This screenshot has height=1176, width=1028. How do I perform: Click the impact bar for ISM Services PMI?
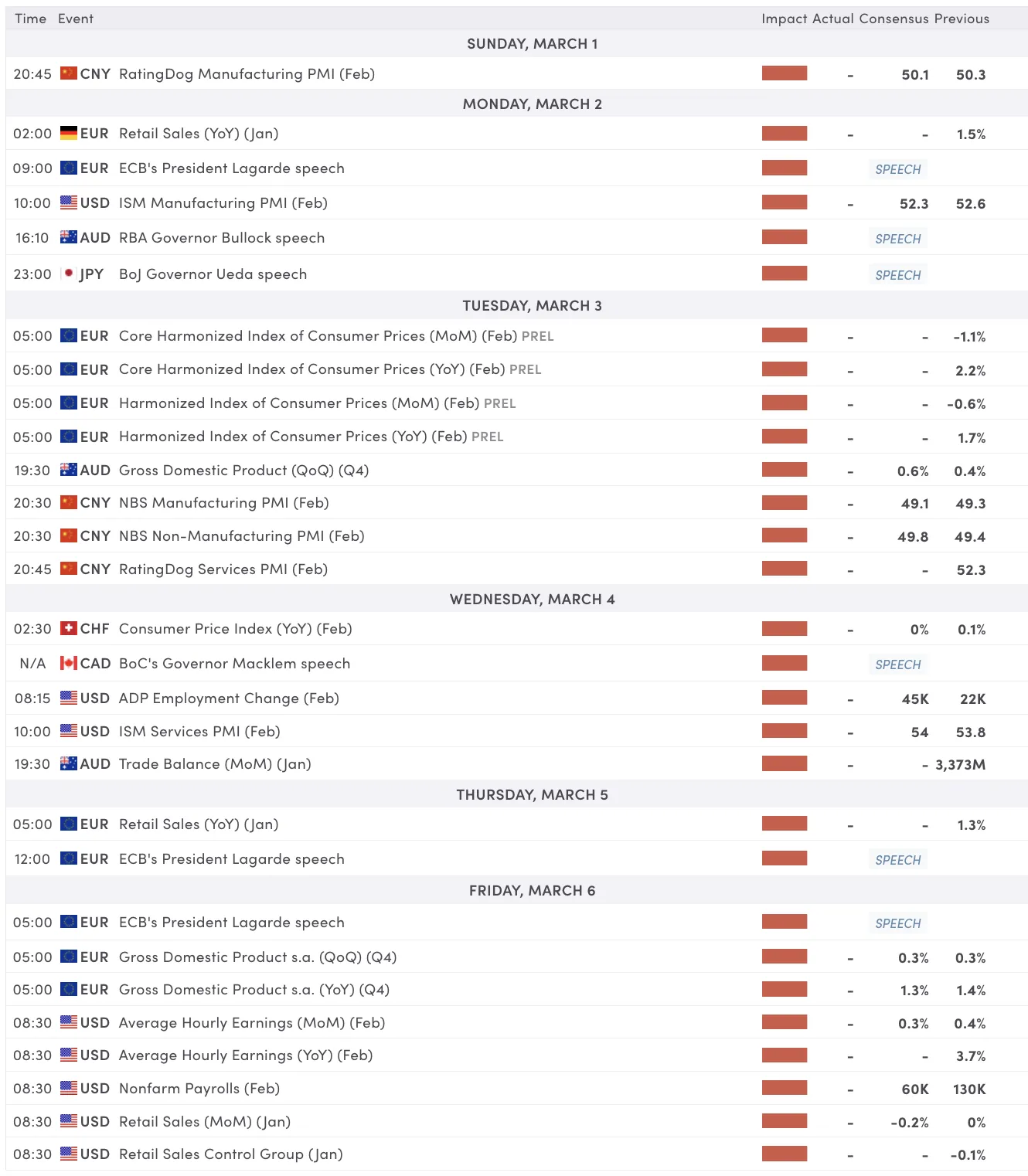point(784,730)
